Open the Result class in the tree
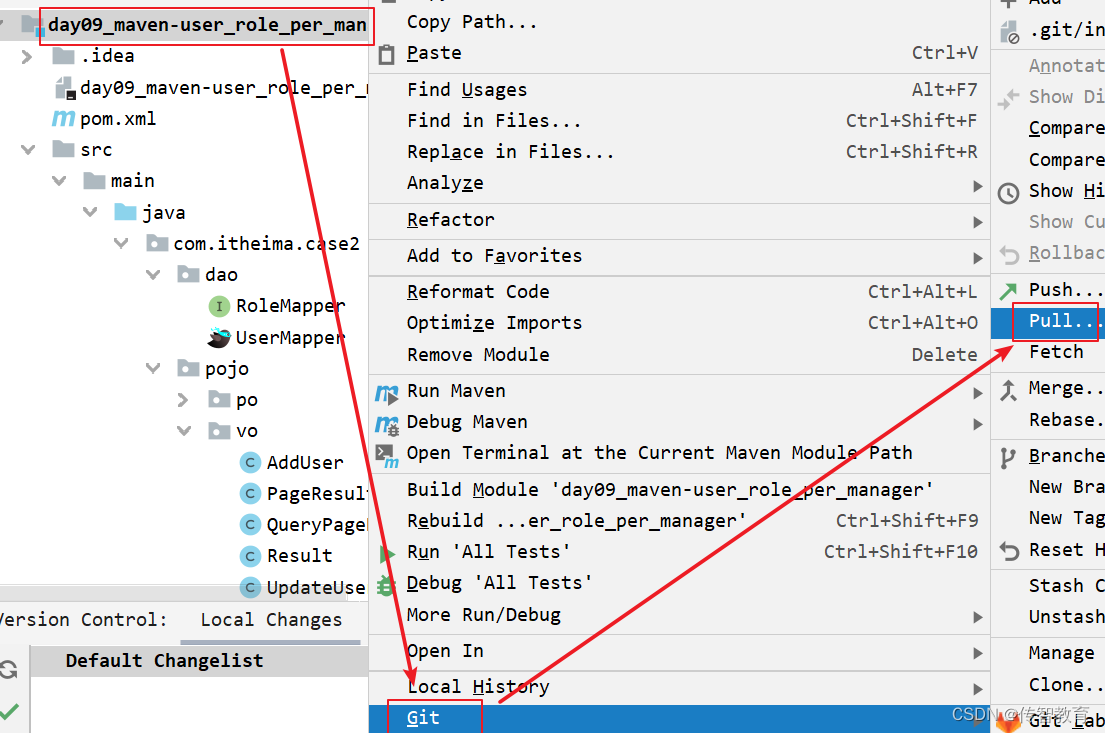 299,556
